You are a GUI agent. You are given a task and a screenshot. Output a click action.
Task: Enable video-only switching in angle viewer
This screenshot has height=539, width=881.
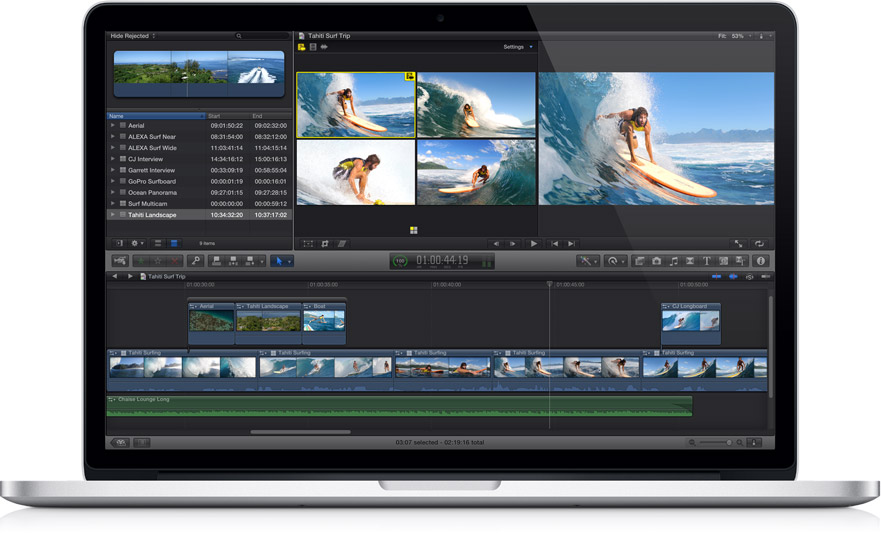(313, 47)
